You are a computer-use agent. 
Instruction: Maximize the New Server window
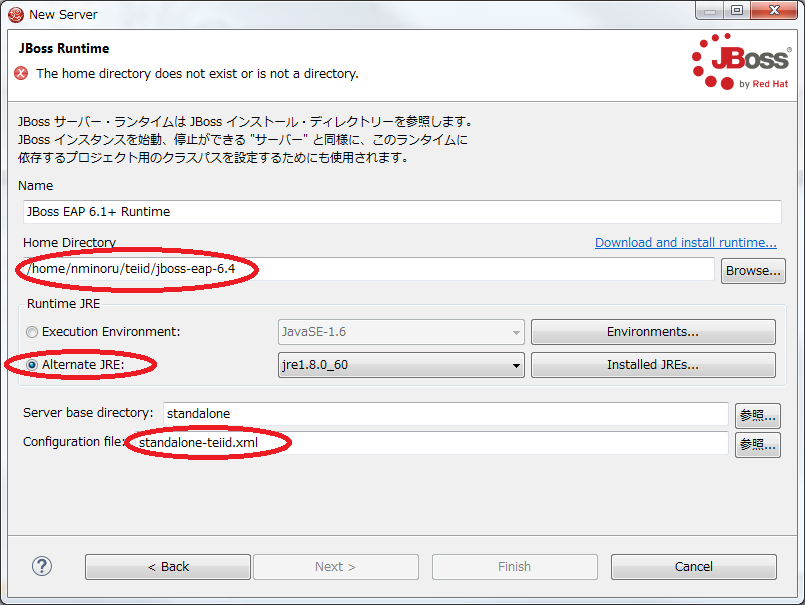click(x=737, y=10)
